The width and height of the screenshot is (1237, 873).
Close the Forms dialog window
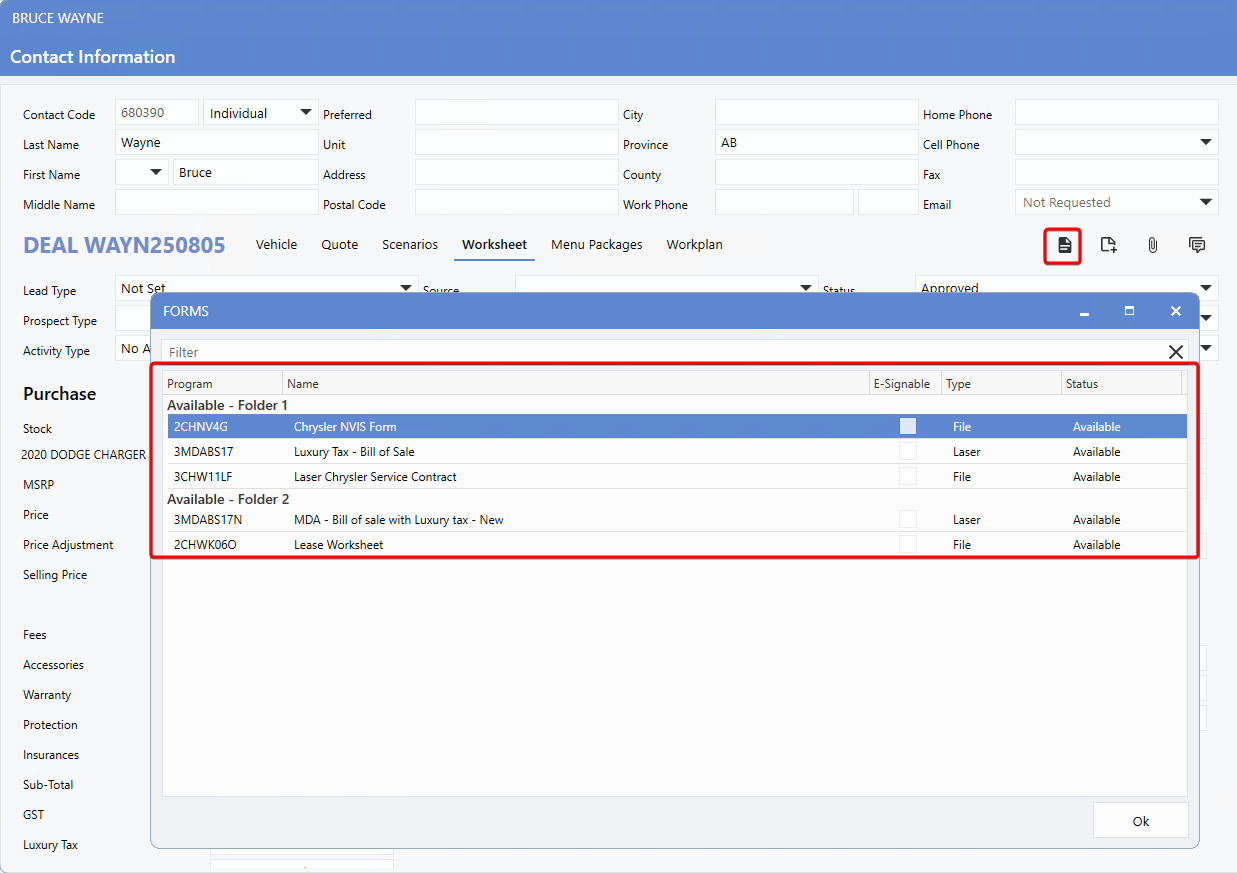1176,312
